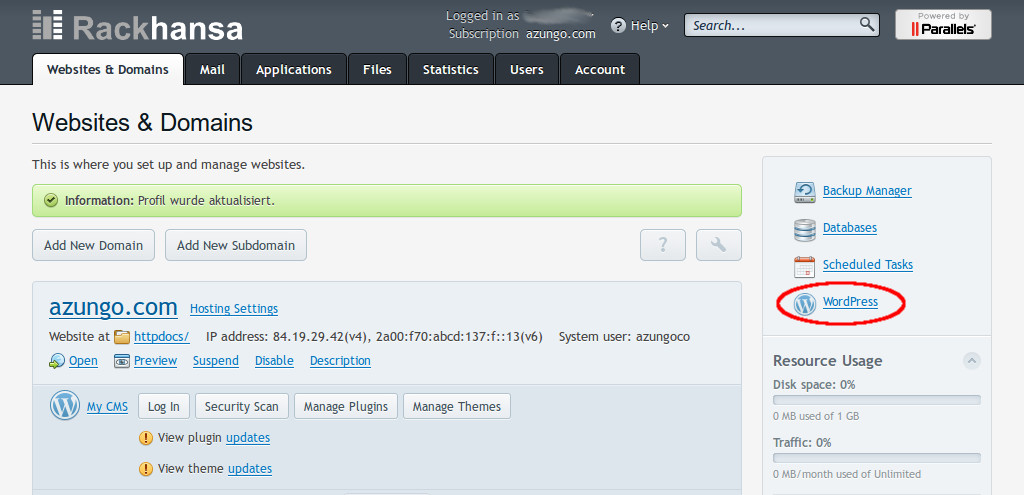
Task: Click the Add New Subdomain button
Action: pyautogui.click(x=236, y=246)
